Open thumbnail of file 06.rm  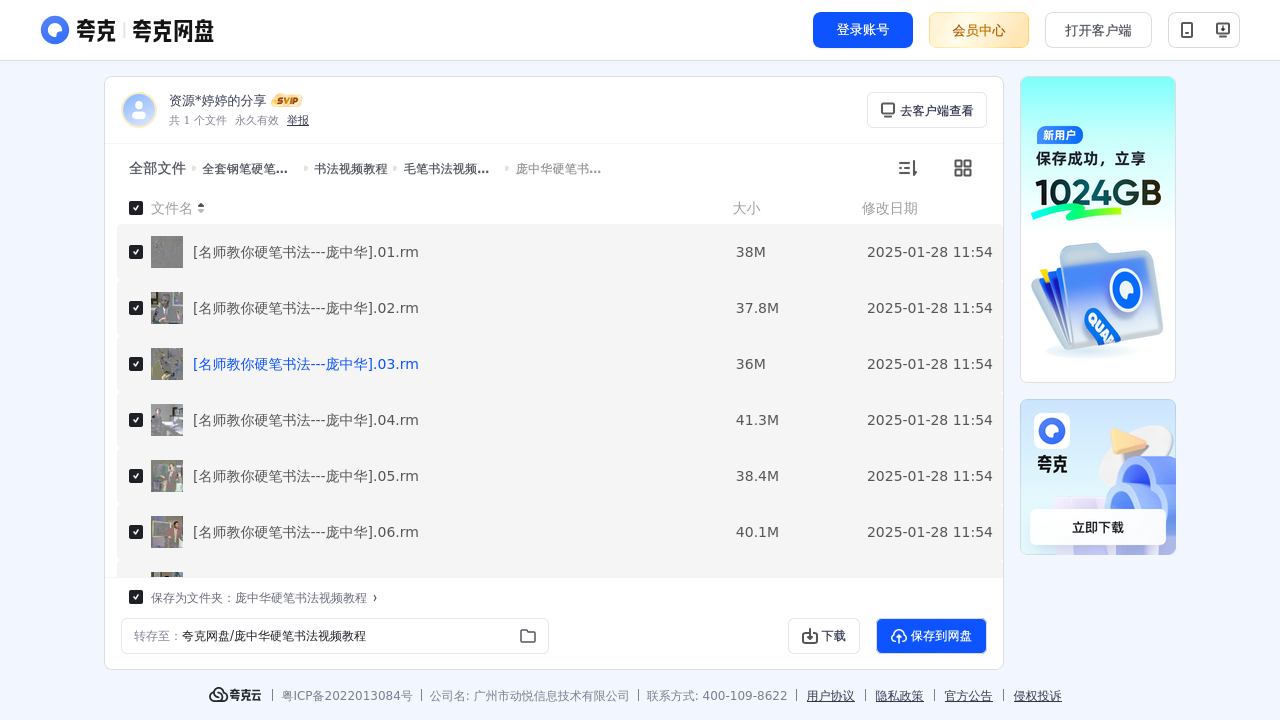pos(167,532)
